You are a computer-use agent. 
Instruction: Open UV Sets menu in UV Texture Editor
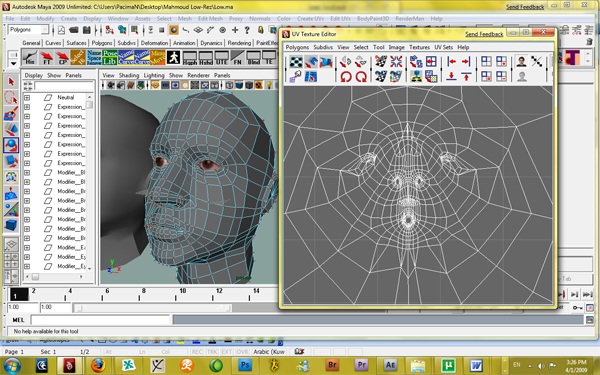coord(443,47)
